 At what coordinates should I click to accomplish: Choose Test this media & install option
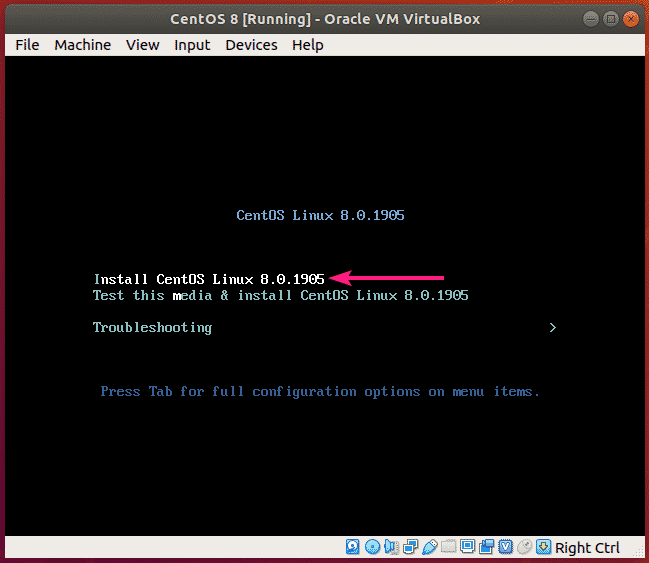280,295
